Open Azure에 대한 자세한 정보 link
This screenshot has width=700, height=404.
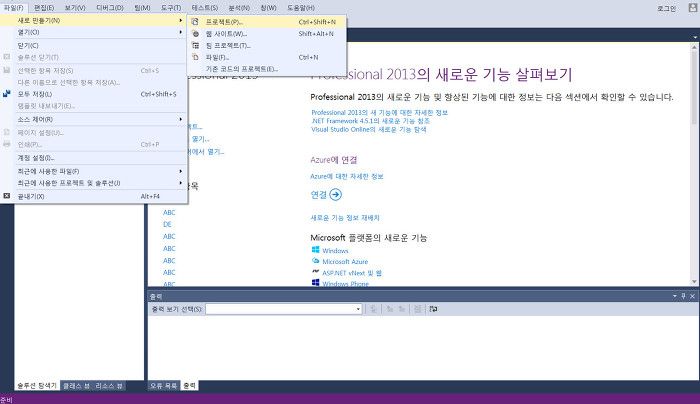coord(347,176)
